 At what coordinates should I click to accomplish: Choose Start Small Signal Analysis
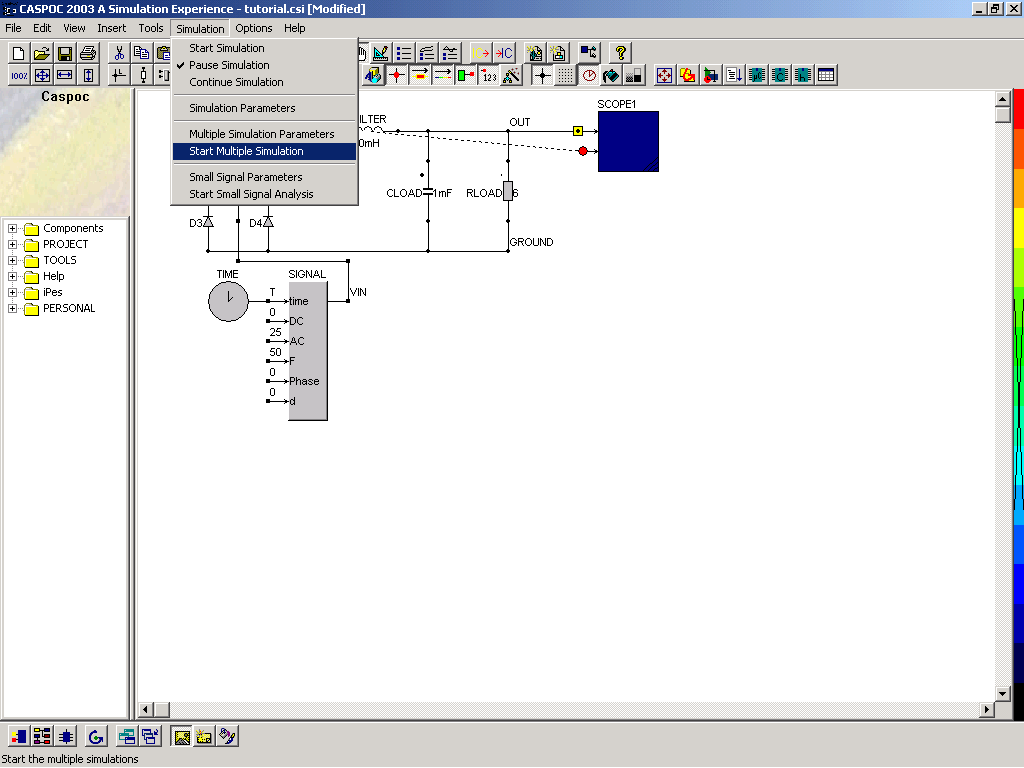tap(264, 194)
